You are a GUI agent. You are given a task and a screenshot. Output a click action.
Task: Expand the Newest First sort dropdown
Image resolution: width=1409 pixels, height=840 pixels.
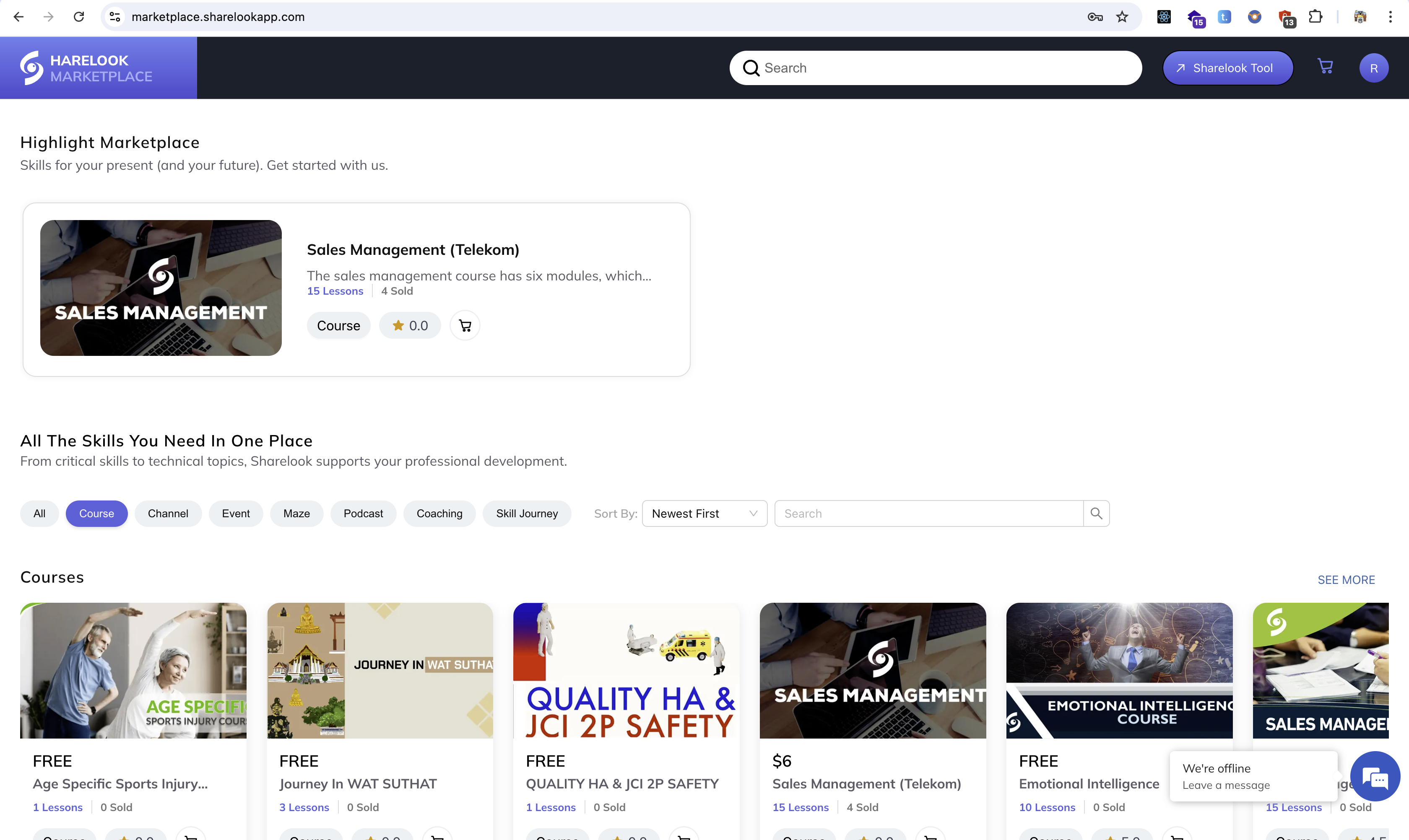(704, 513)
